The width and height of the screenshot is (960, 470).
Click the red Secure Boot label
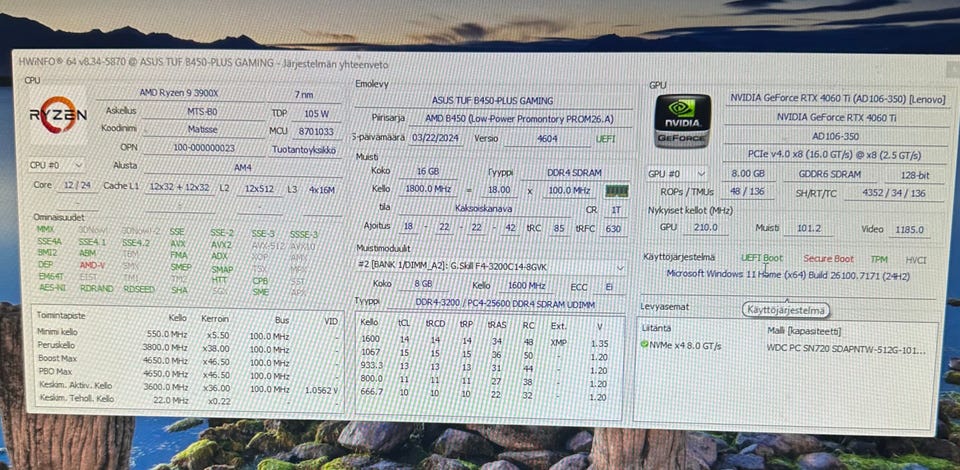point(828,259)
